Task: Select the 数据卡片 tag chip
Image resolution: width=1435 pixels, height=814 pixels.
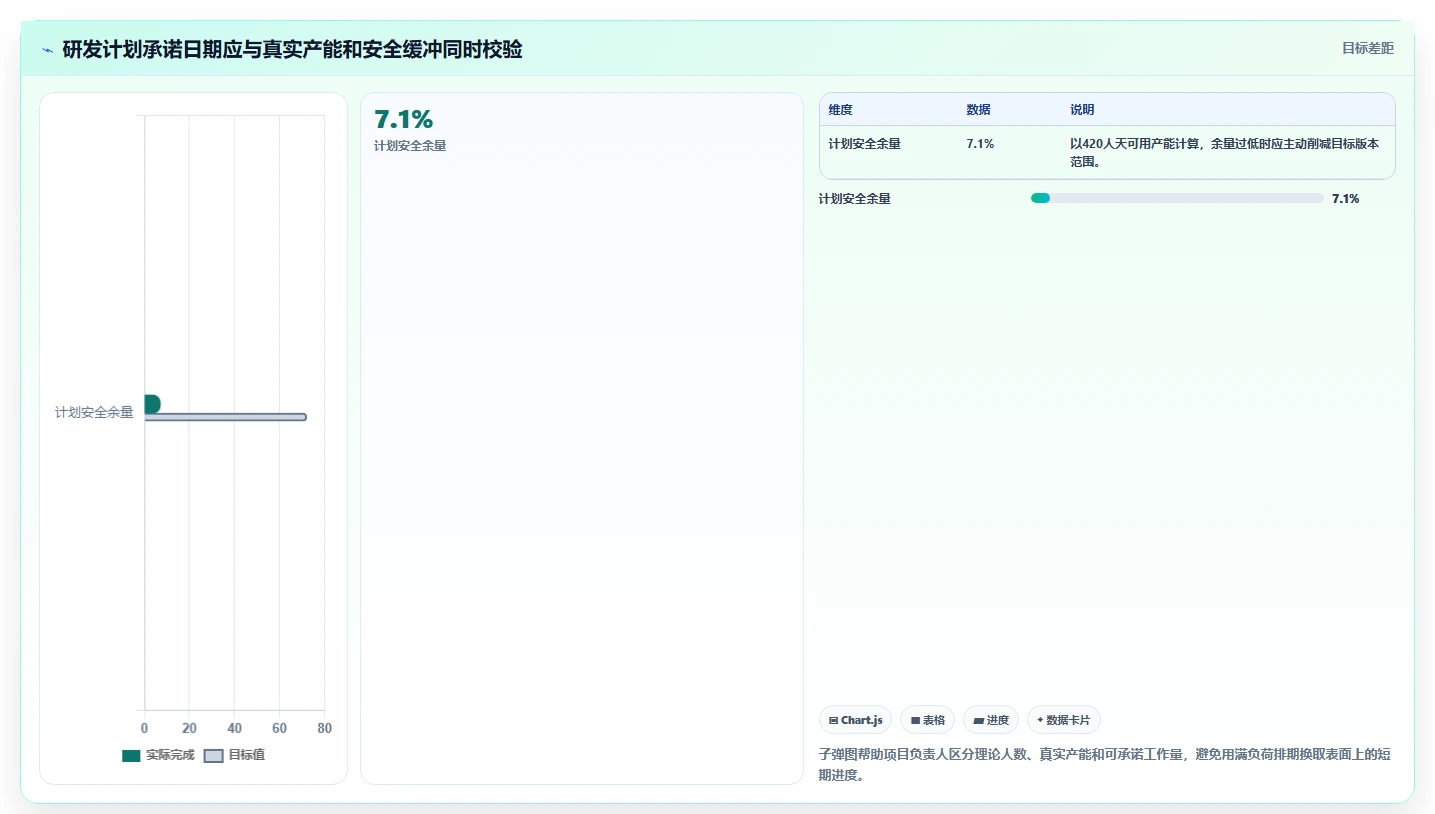Action: (1064, 720)
